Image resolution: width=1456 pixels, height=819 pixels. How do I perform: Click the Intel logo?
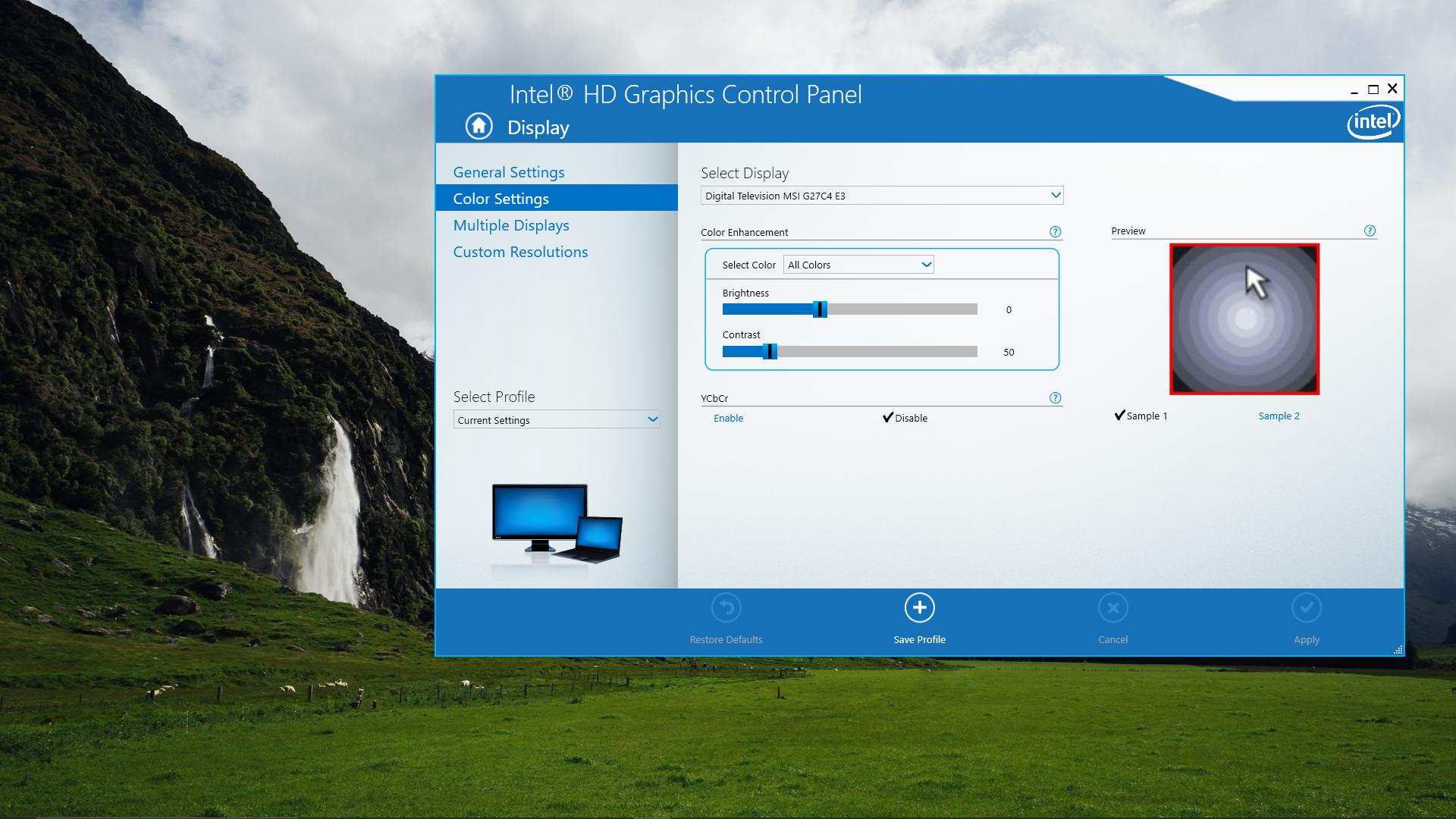[1373, 122]
